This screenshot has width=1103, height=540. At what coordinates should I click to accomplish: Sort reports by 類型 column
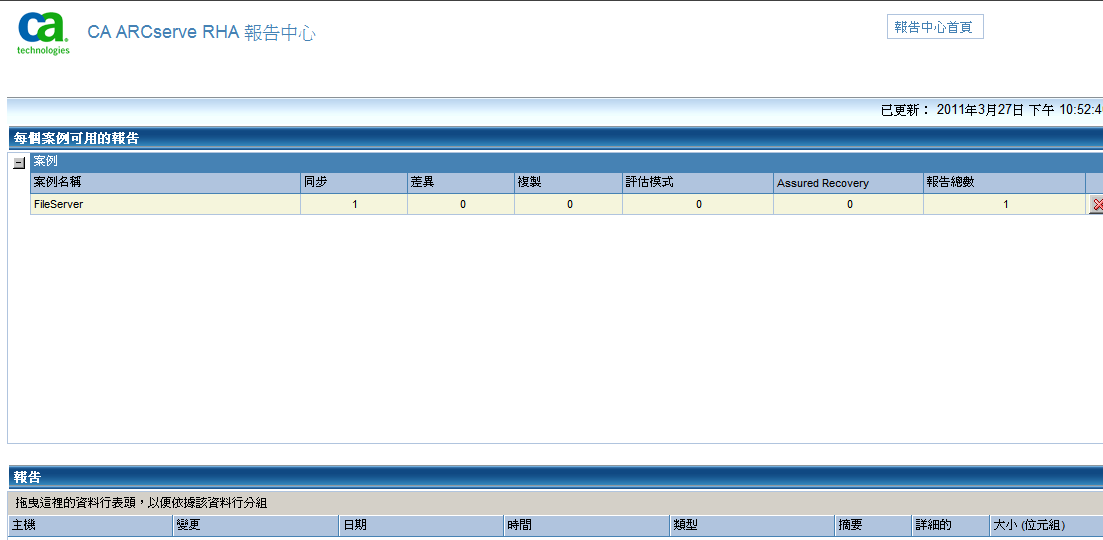[x=752, y=525]
